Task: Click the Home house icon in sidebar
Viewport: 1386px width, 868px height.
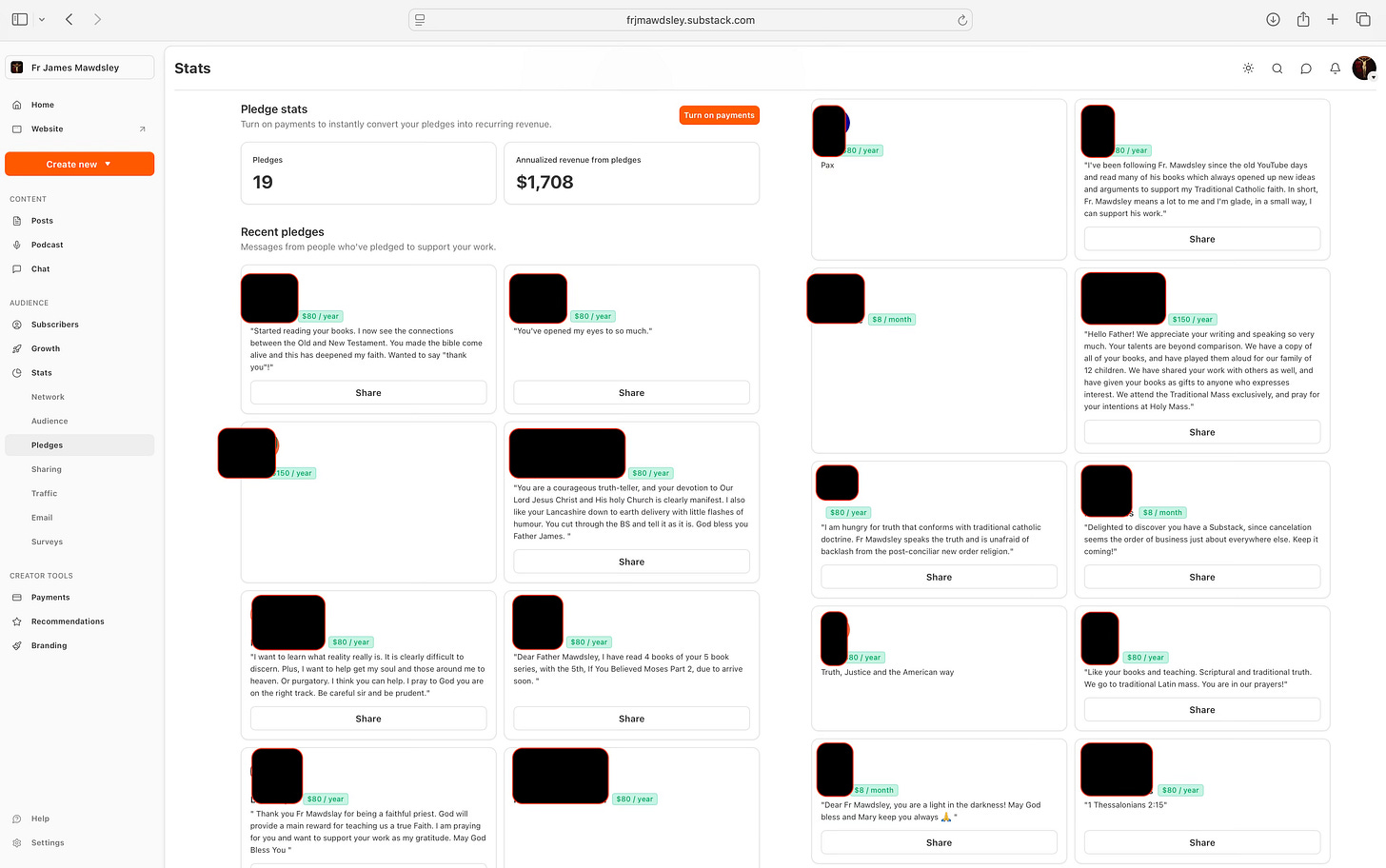Action: pyautogui.click(x=17, y=105)
